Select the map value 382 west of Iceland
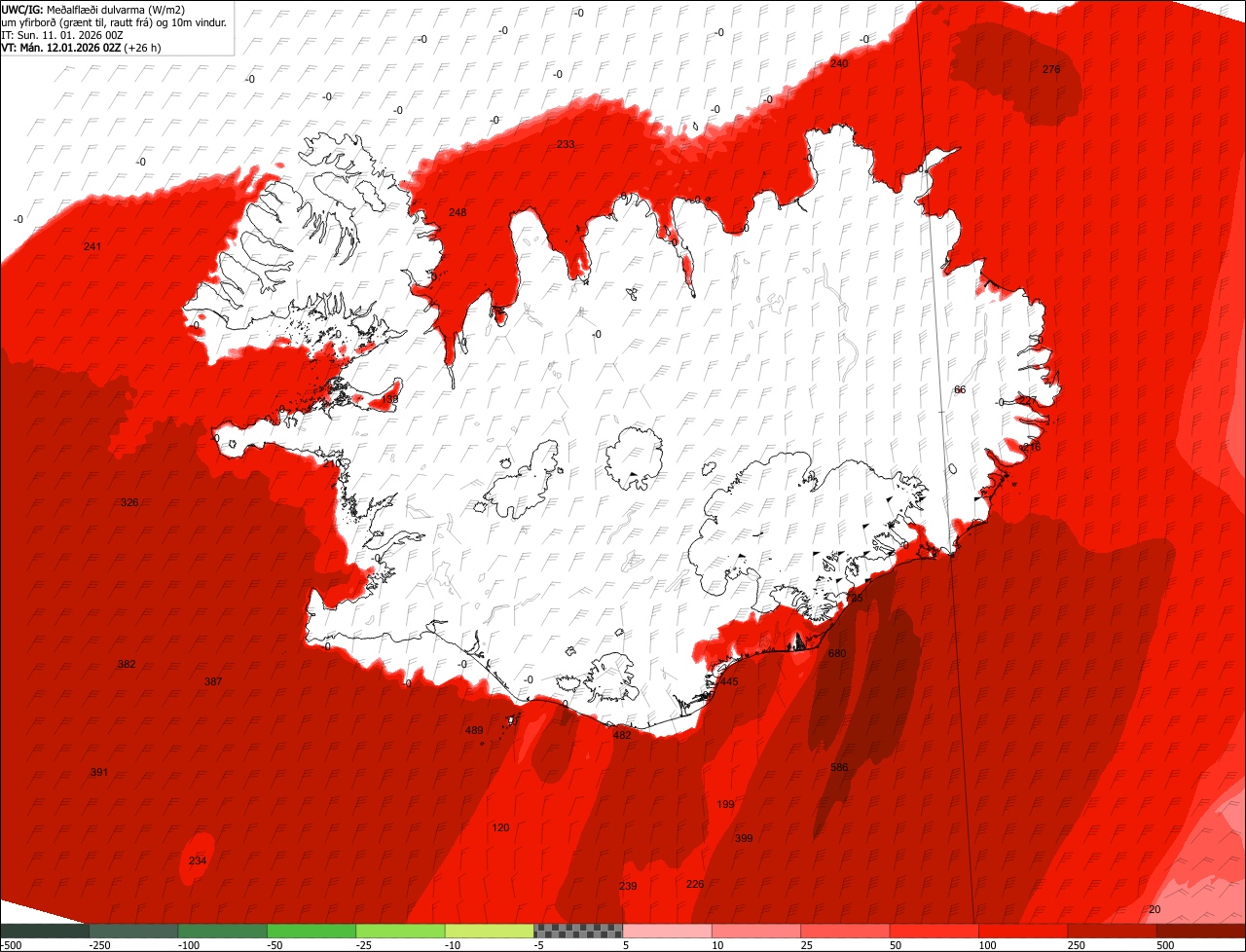Viewport: 1246px width, 952px height. pyautogui.click(x=127, y=664)
